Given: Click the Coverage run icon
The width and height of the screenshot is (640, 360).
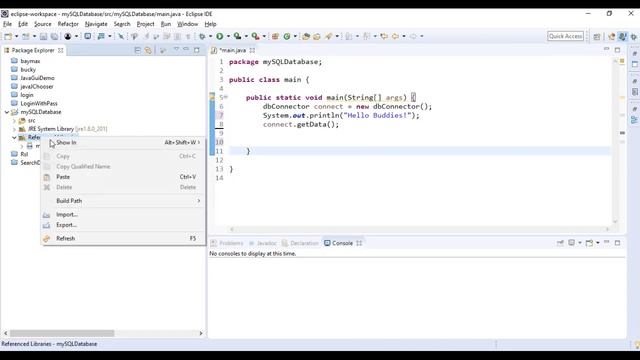Looking at the screenshot, I should coord(237,36).
